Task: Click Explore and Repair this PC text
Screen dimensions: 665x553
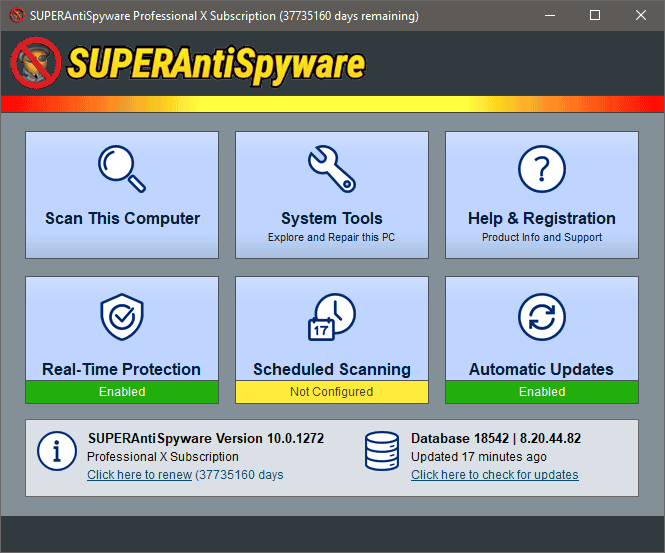Action: pos(331,237)
